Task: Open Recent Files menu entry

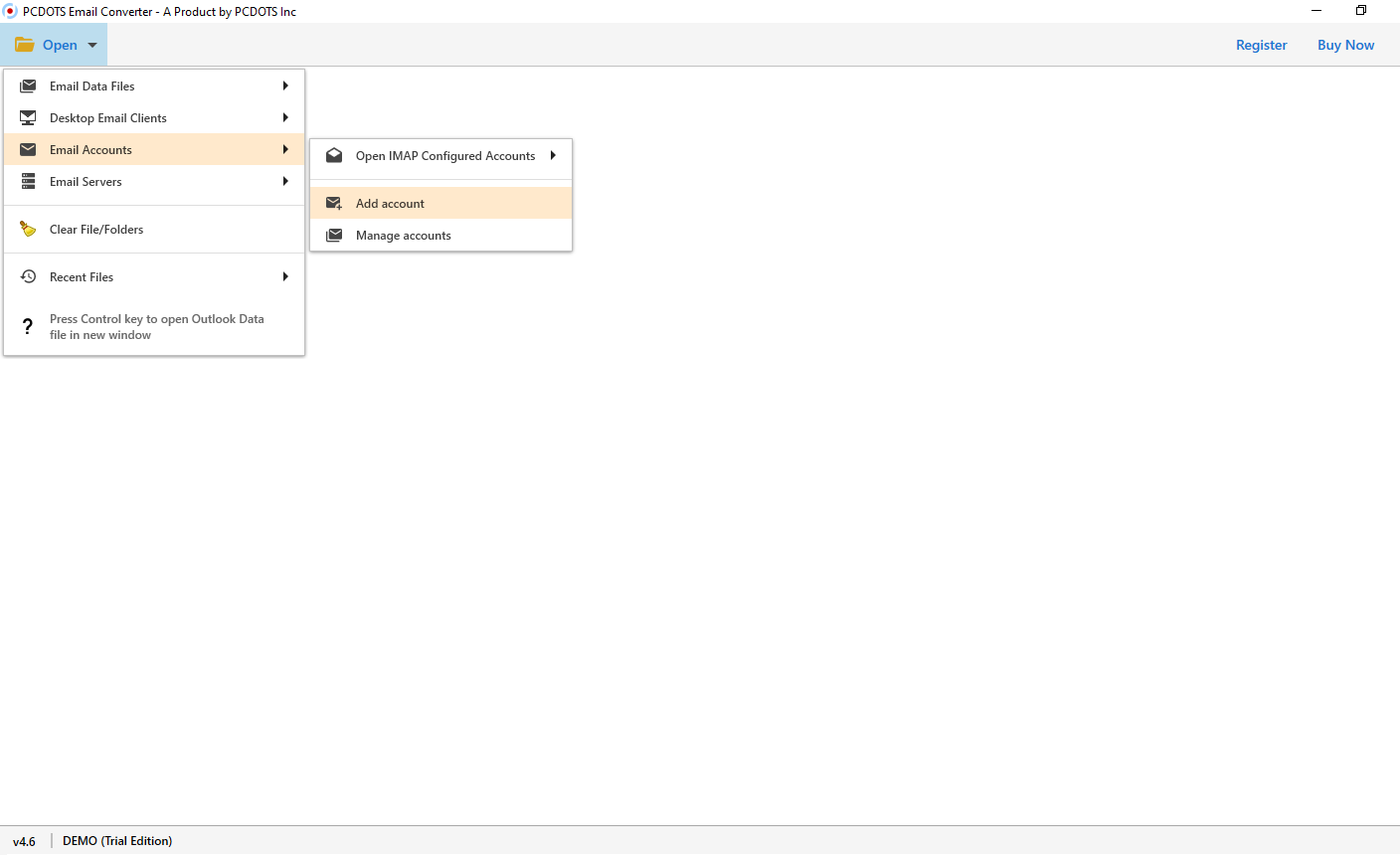Action: 154,277
